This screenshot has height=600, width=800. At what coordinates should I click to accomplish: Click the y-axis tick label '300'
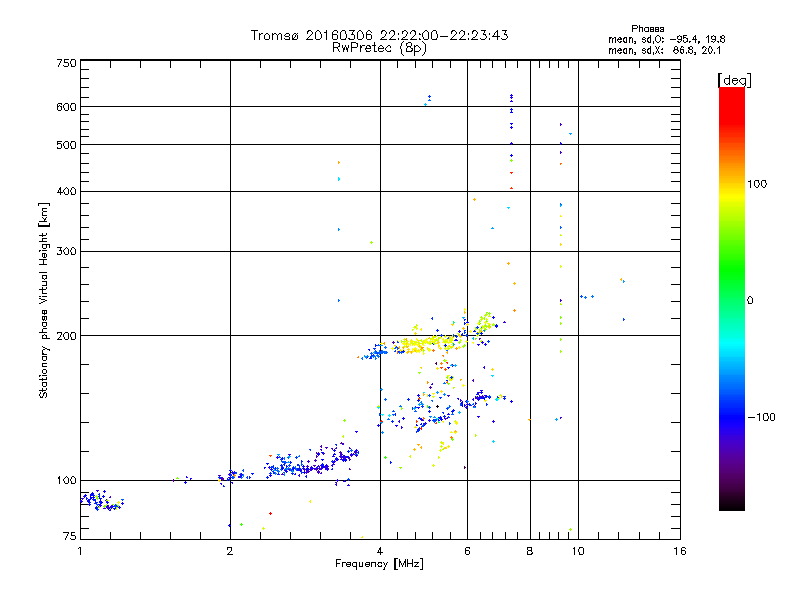click(x=66, y=251)
